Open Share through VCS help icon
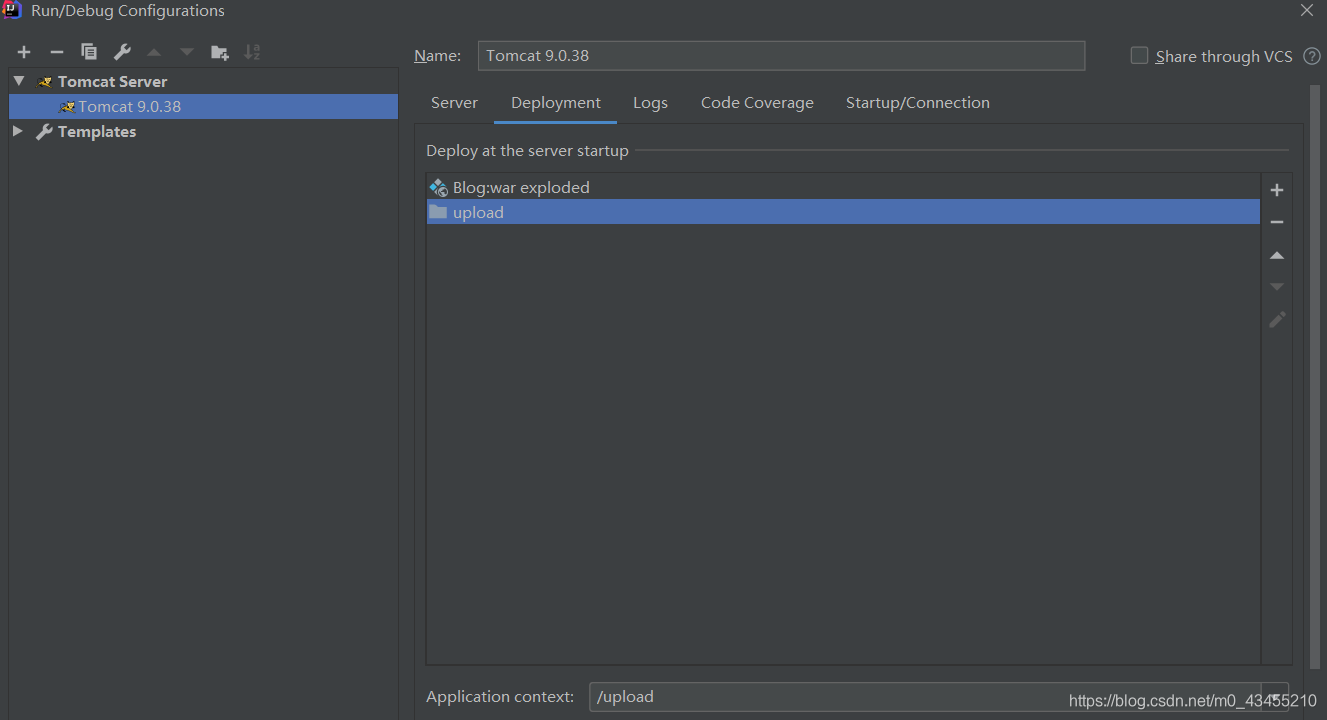1327x720 pixels. coord(1312,56)
